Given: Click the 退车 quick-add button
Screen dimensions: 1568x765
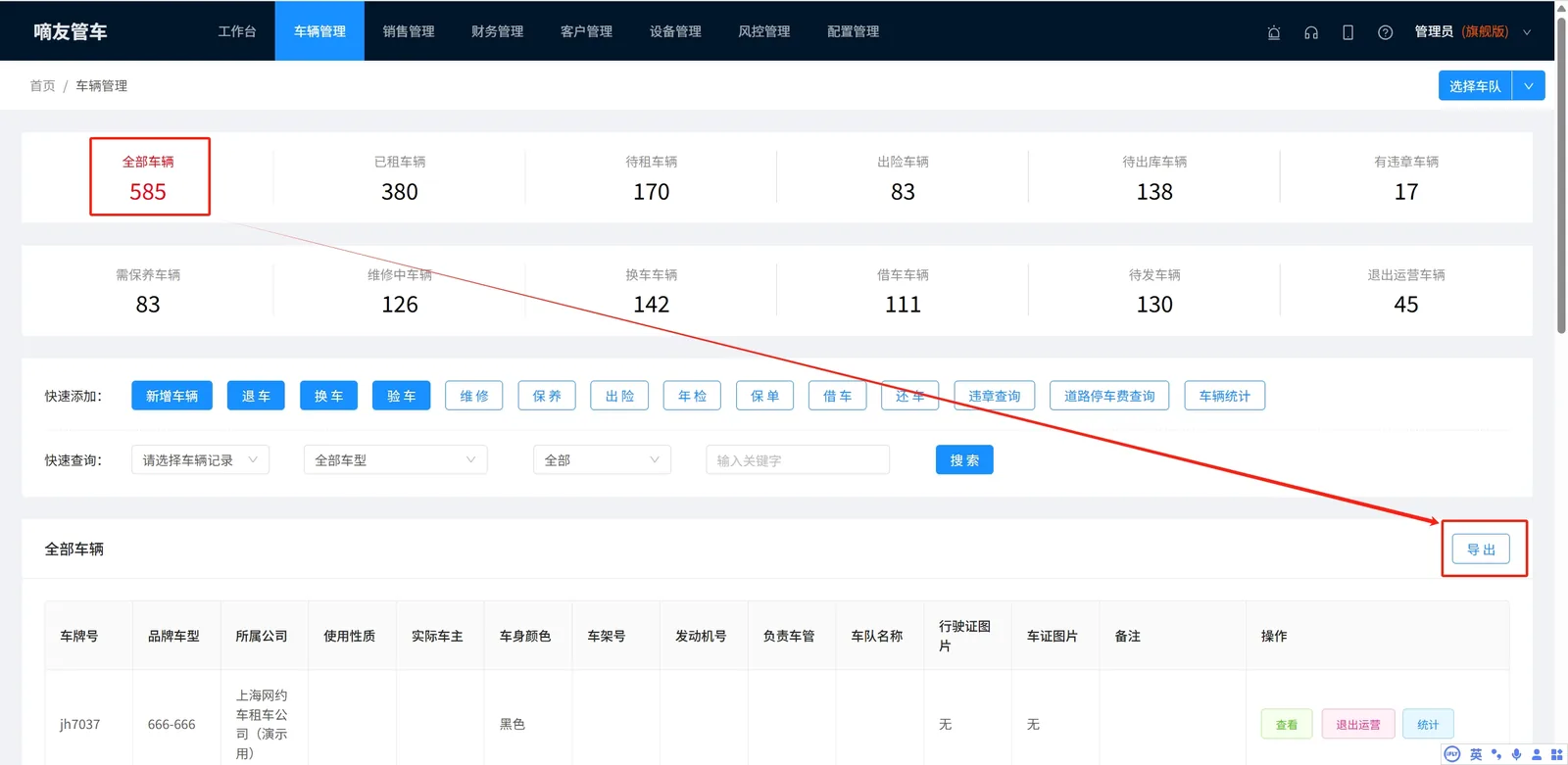Looking at the screenshot, I should pyautogui.click(x=256, y=396).
